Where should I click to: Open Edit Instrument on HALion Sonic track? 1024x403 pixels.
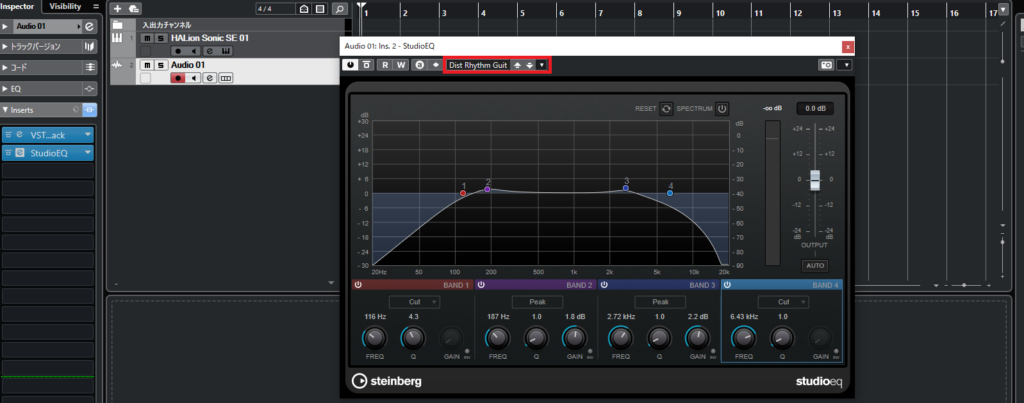[x=225, y=51]
